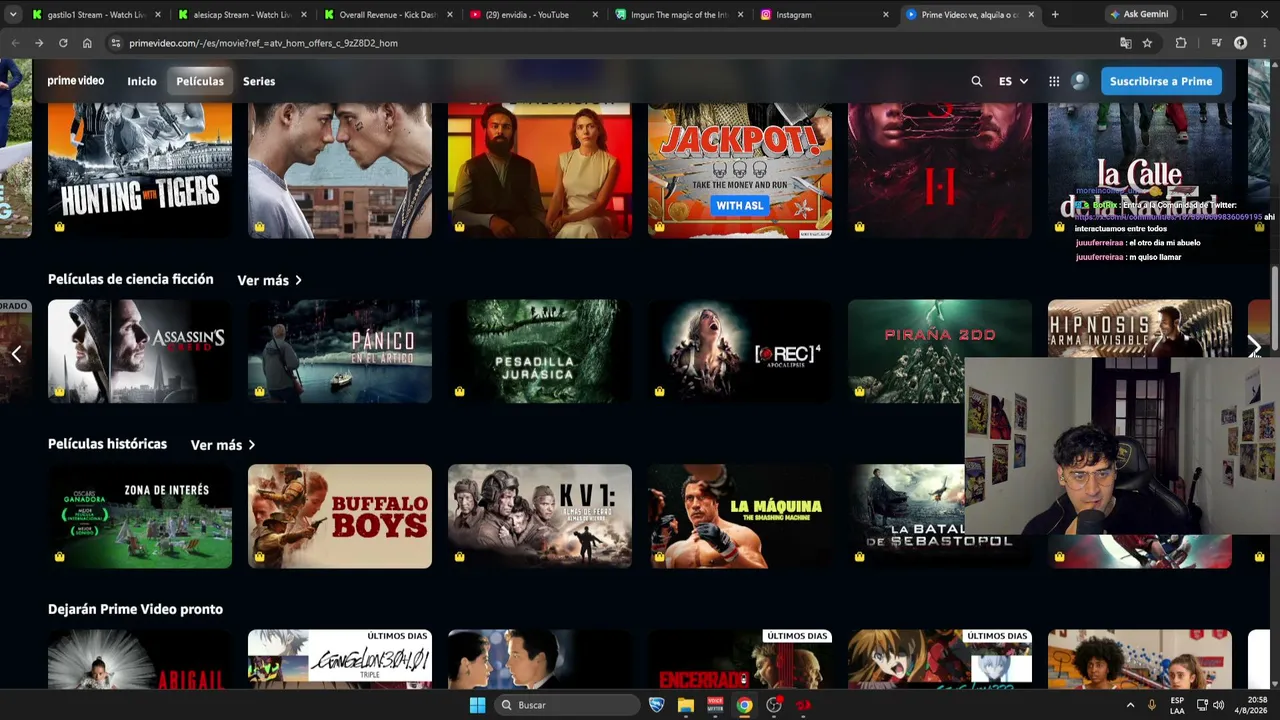The image size is (1280, 720).
Task: Close the envidia YouTube tab
Action: [596, 15]
